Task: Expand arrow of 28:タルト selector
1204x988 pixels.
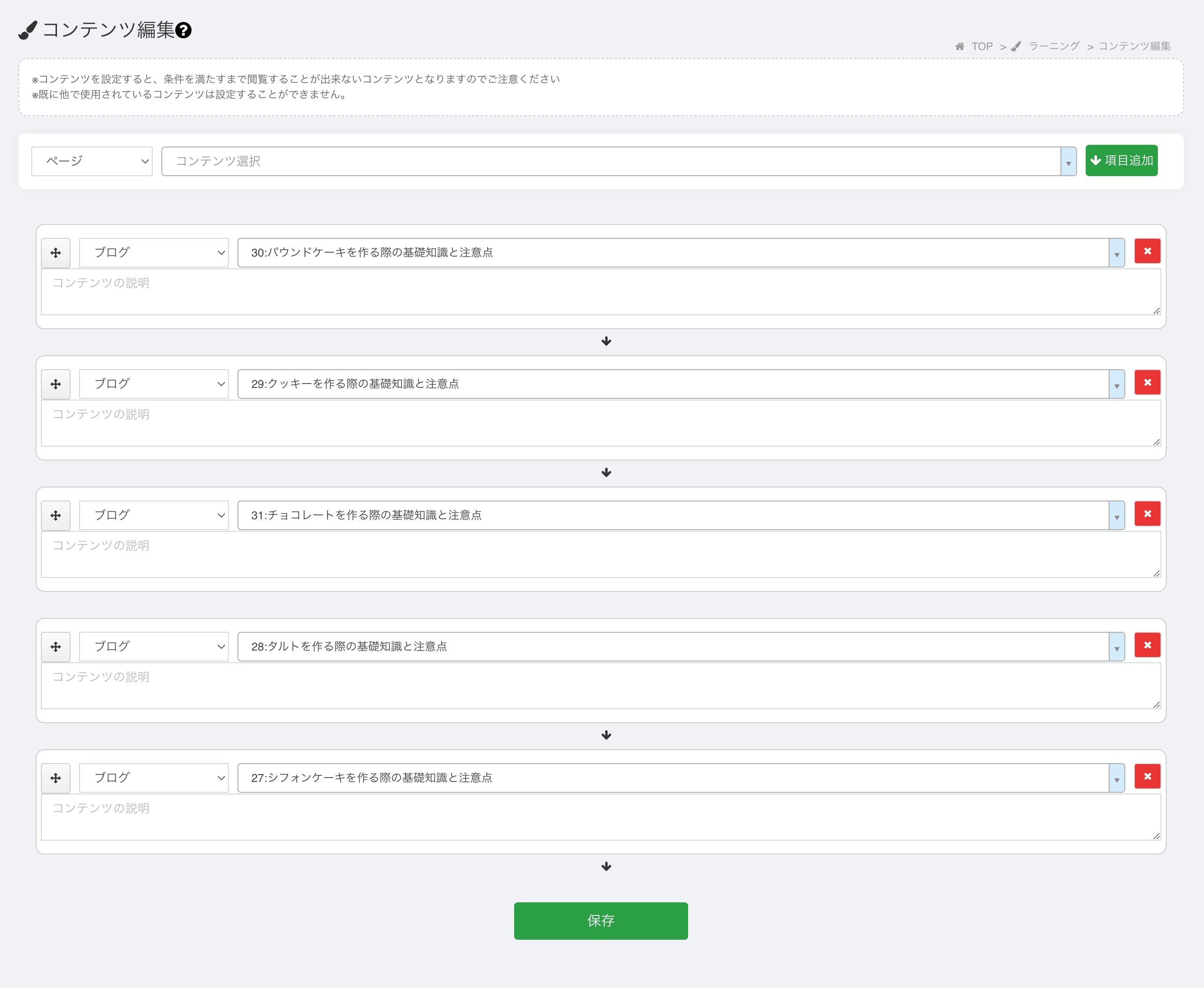Action: pos(1117,647)
